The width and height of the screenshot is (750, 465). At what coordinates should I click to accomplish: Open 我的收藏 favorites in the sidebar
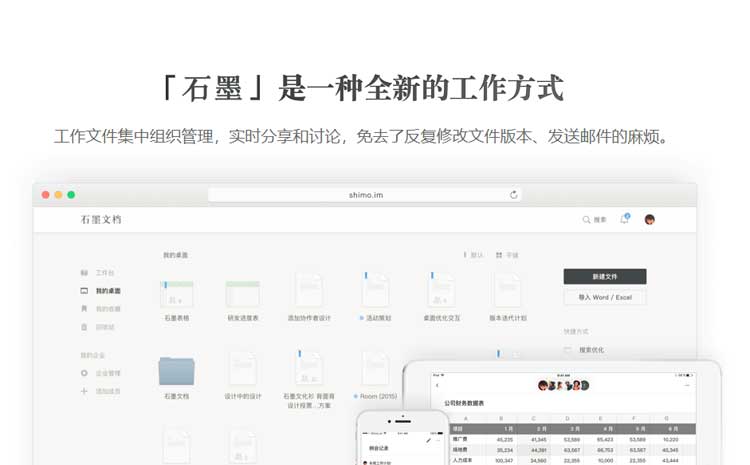(x=101, y=309)
